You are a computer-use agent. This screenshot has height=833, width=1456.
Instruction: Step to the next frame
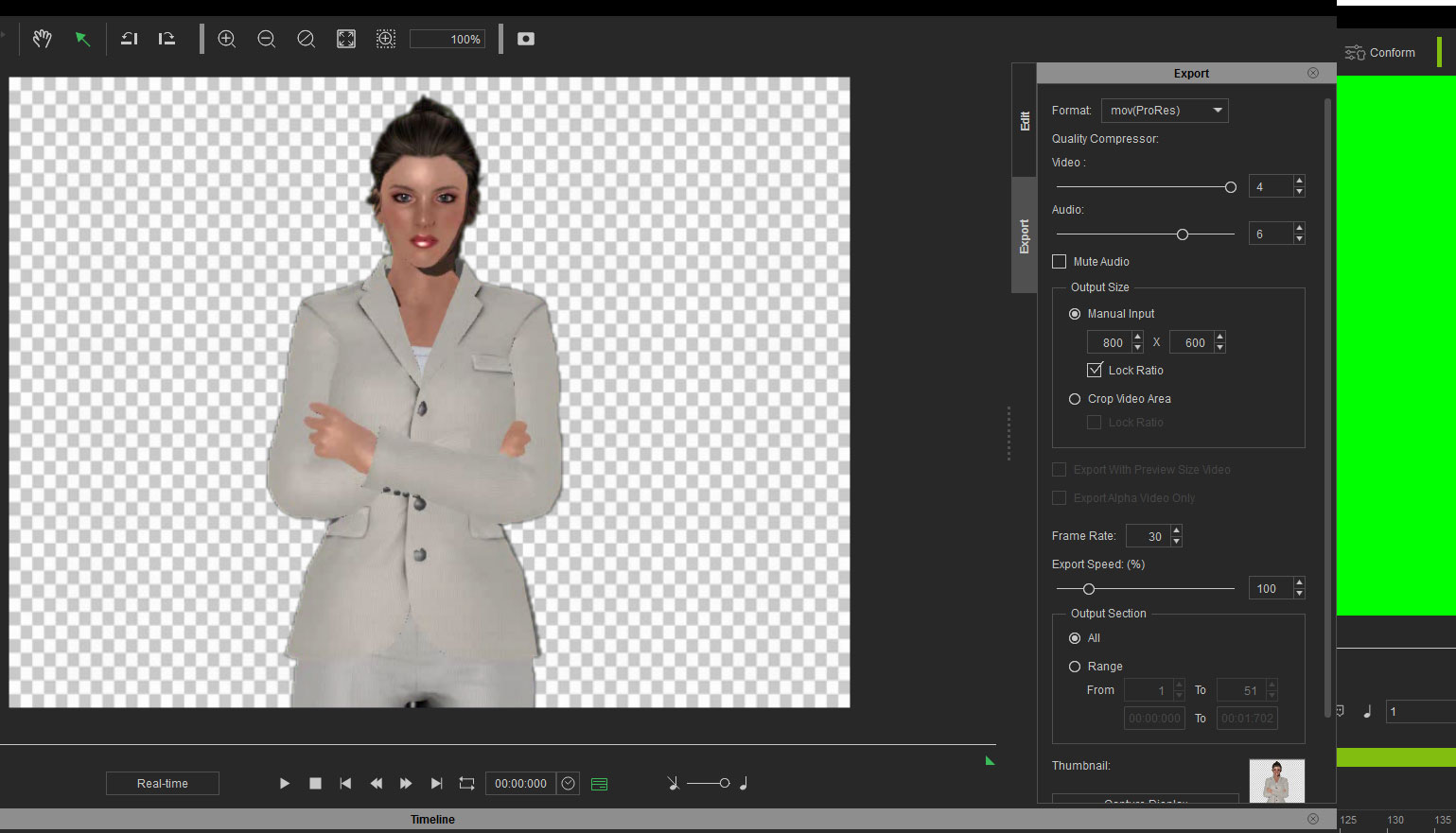pyautogui.click(x=406, y=784)
